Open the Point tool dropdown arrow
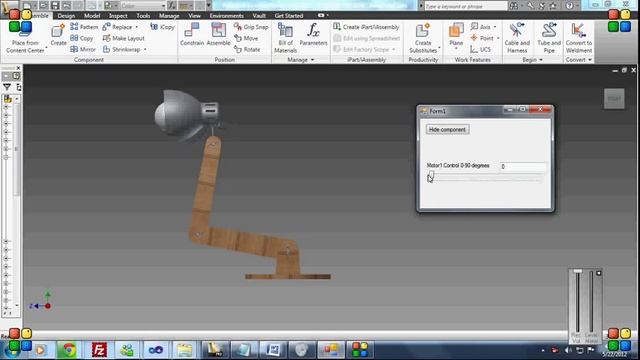Screen dimensions: 640x360 pos(498,38)
